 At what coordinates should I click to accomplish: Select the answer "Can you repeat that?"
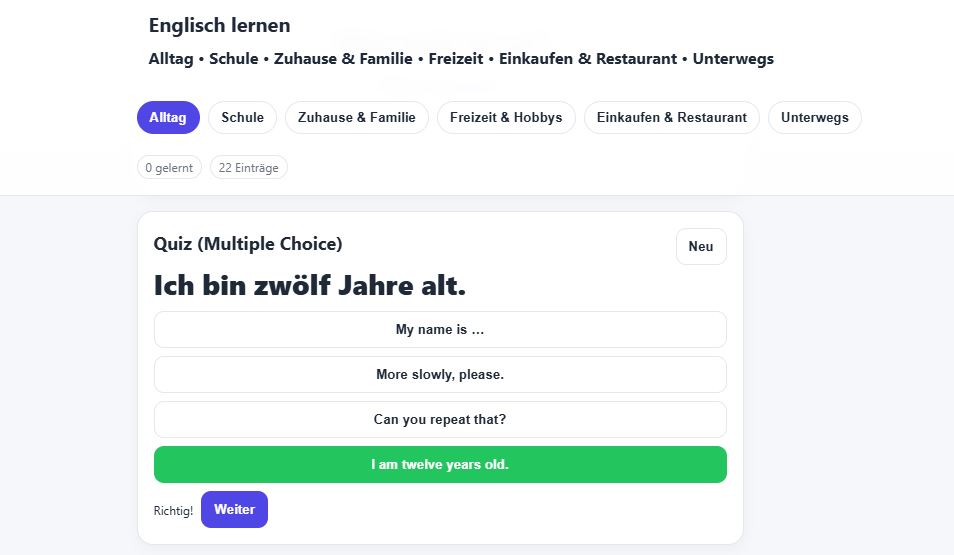[440, 420]
